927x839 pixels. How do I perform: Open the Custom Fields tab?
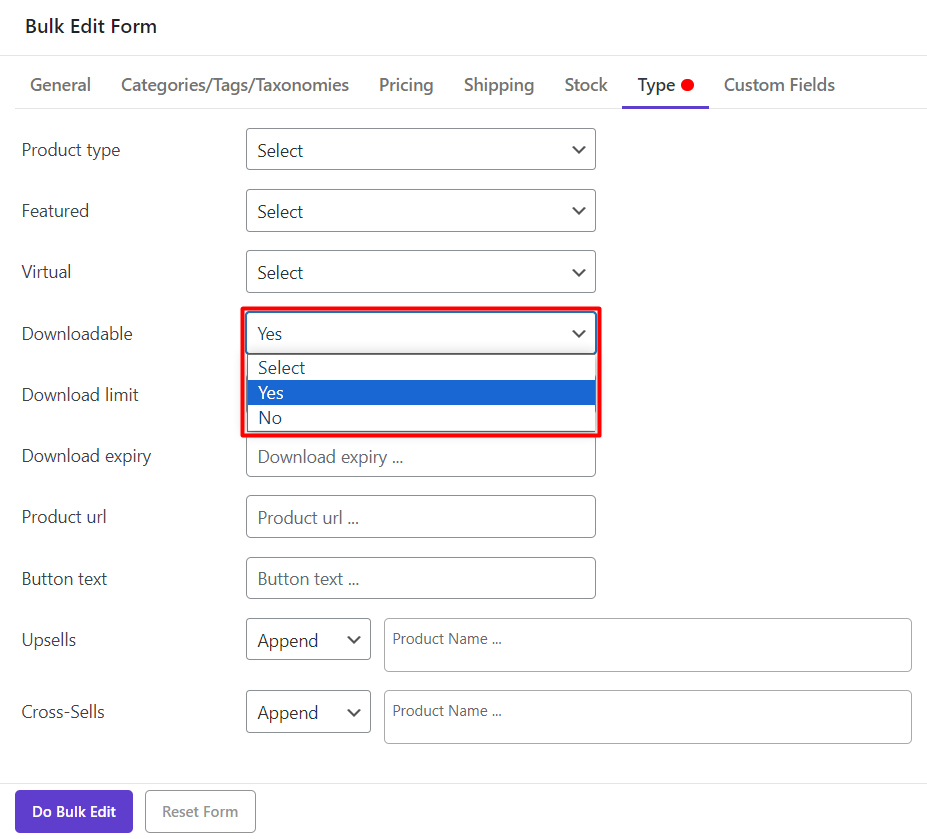click(779, 85)
